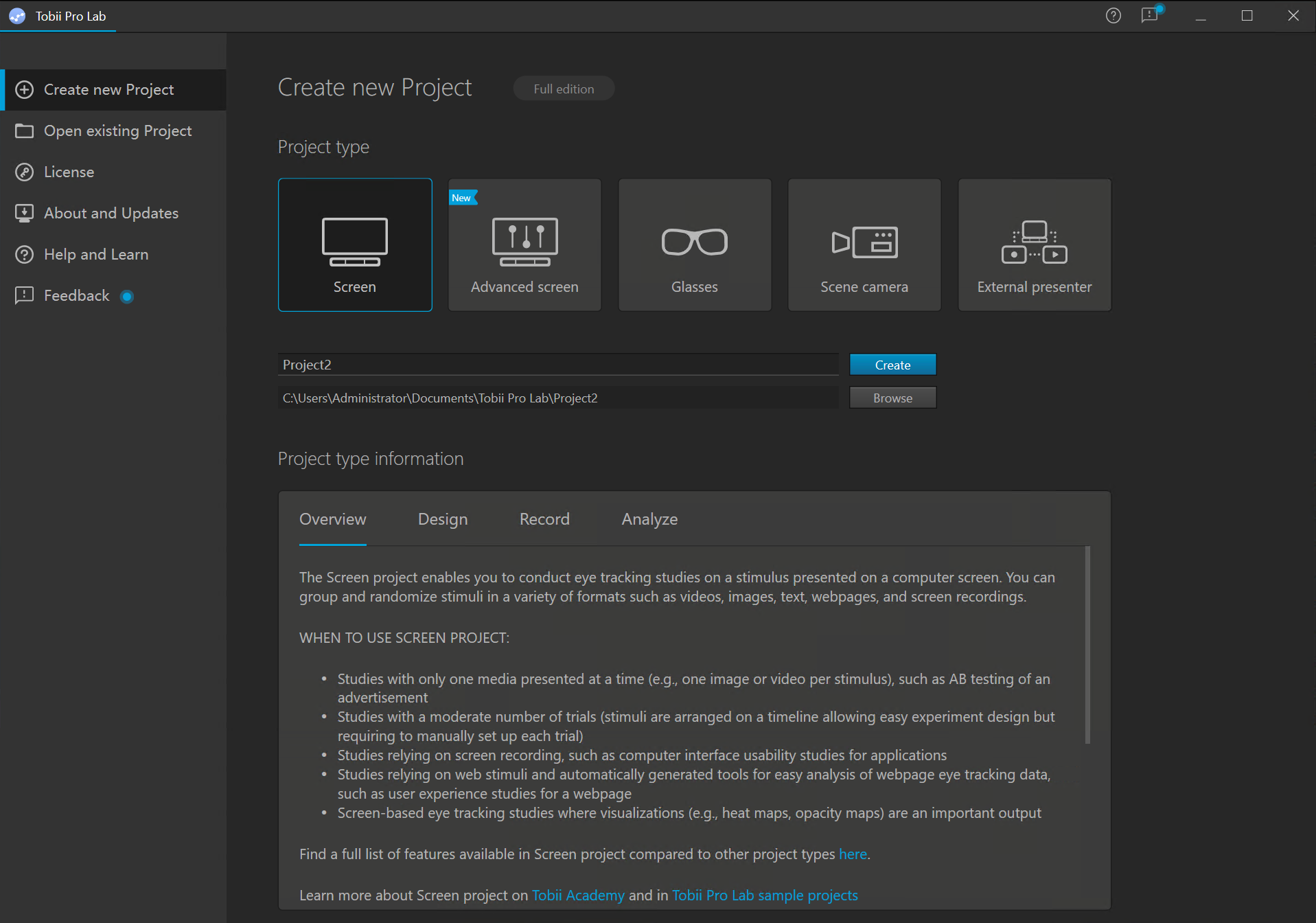Image resolution: width=1316 pixels, height=923 pixels.
Task: Select the Scene camera project type label
Action: (x=864, y=287)
